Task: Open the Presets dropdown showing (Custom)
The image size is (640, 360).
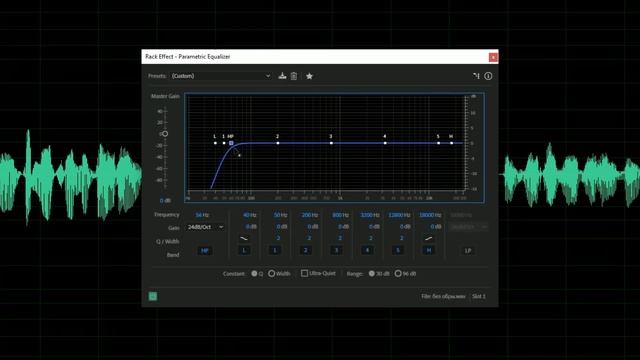Action: [x=220, y=76]
